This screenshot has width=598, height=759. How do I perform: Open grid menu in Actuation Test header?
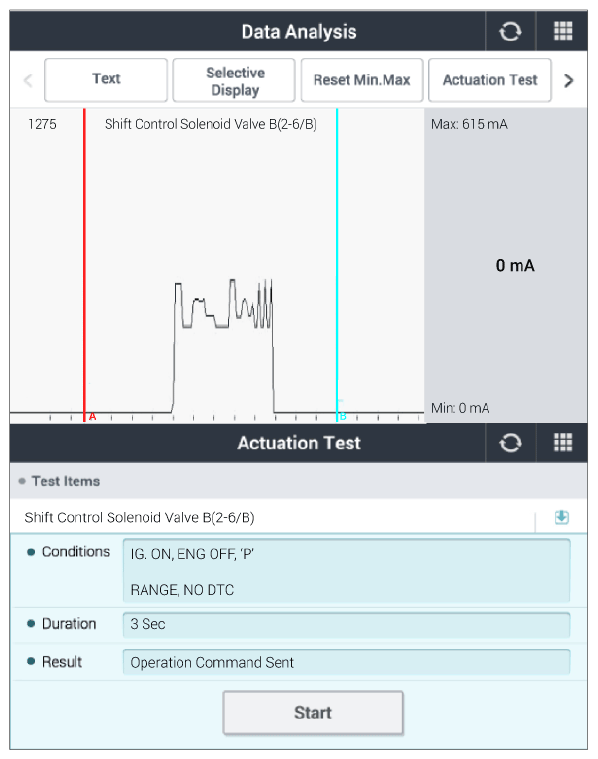click(x=563, y=442)
